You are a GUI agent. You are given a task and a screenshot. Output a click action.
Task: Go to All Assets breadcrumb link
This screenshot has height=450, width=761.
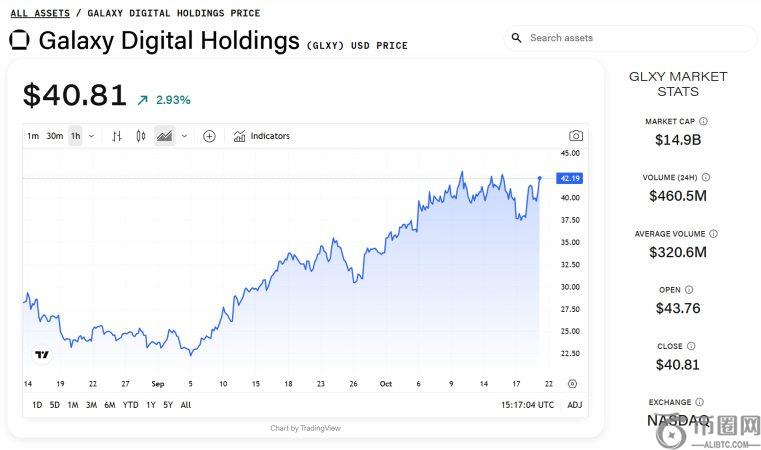point(40,13)
